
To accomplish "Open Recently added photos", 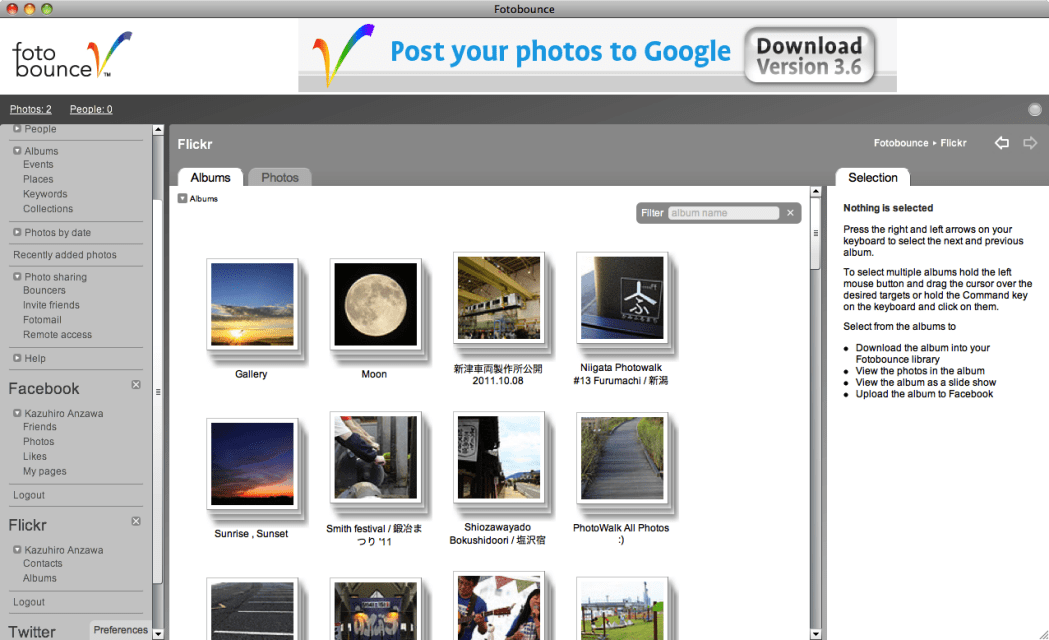I will 65,255.
